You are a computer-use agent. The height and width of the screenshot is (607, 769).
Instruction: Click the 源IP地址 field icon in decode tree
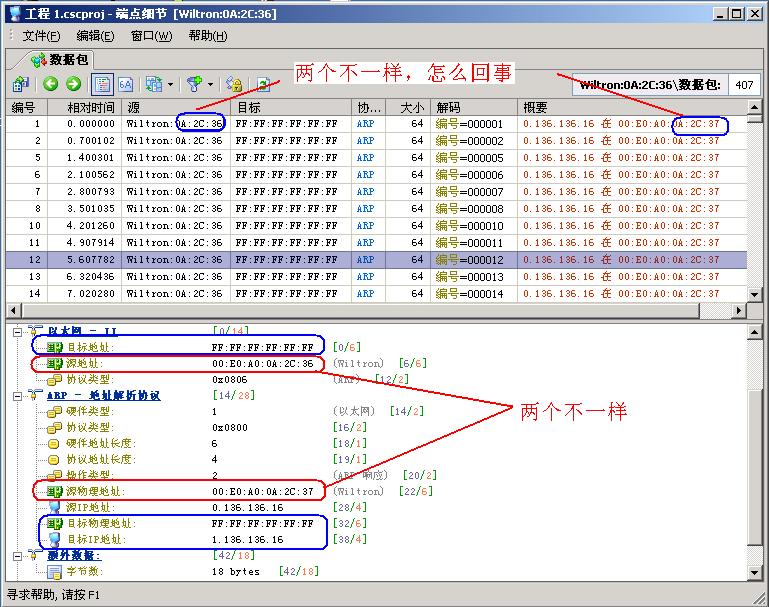[56, 508]
